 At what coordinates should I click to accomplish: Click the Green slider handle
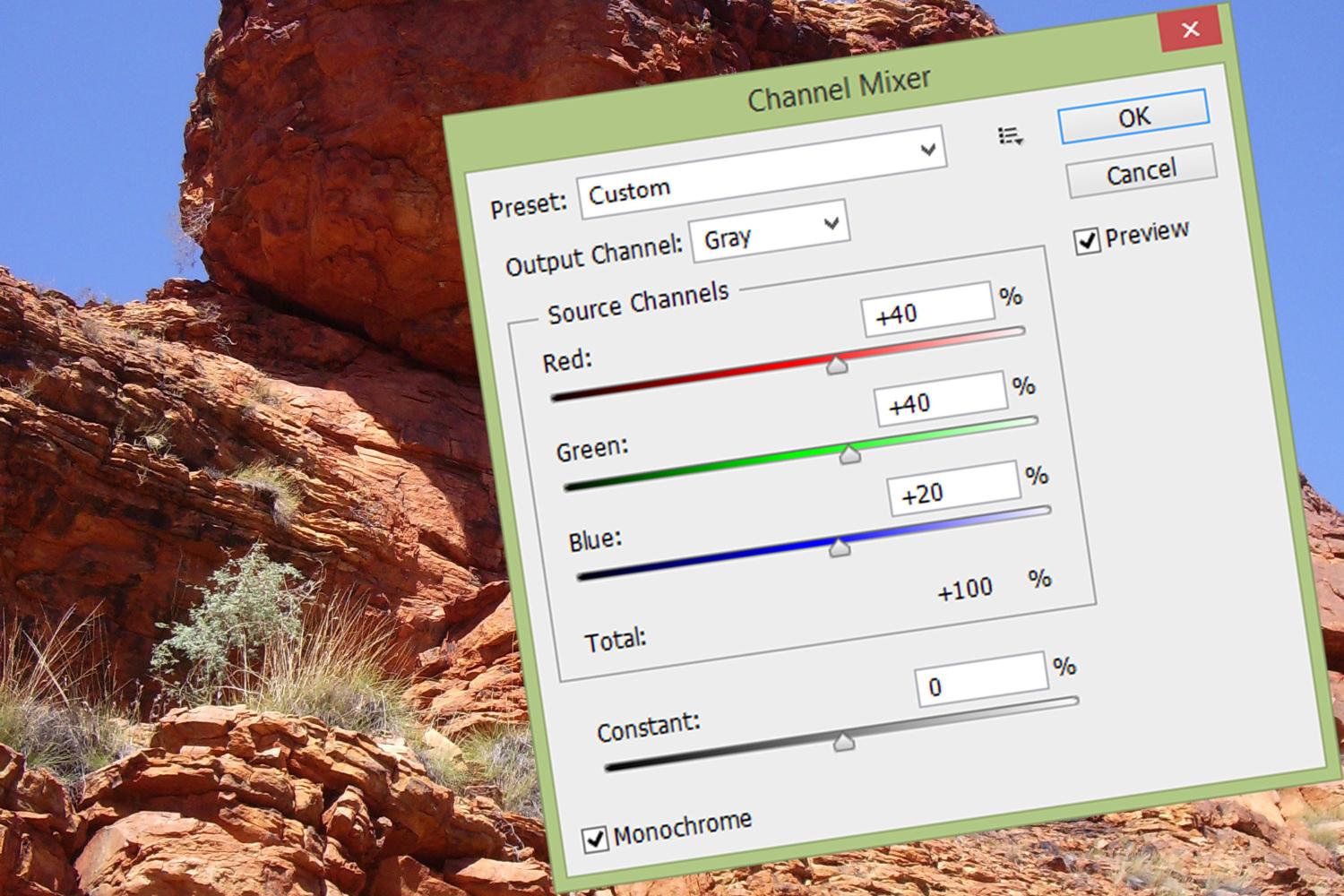(849, 453)
